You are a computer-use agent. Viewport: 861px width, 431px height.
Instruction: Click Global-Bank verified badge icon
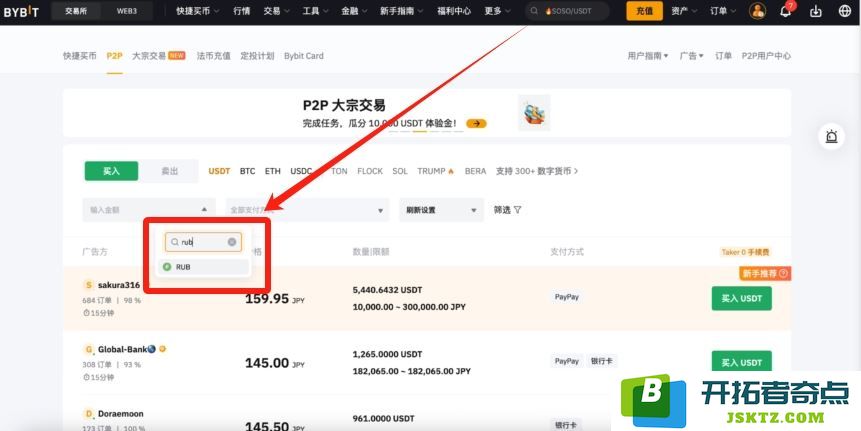pos(163,349)
